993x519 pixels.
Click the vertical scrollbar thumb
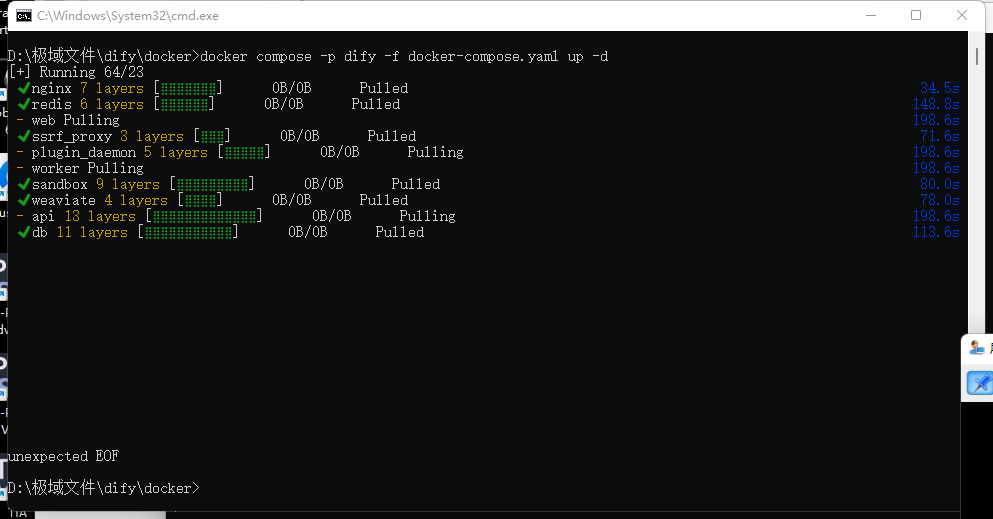tap(977, 56)
